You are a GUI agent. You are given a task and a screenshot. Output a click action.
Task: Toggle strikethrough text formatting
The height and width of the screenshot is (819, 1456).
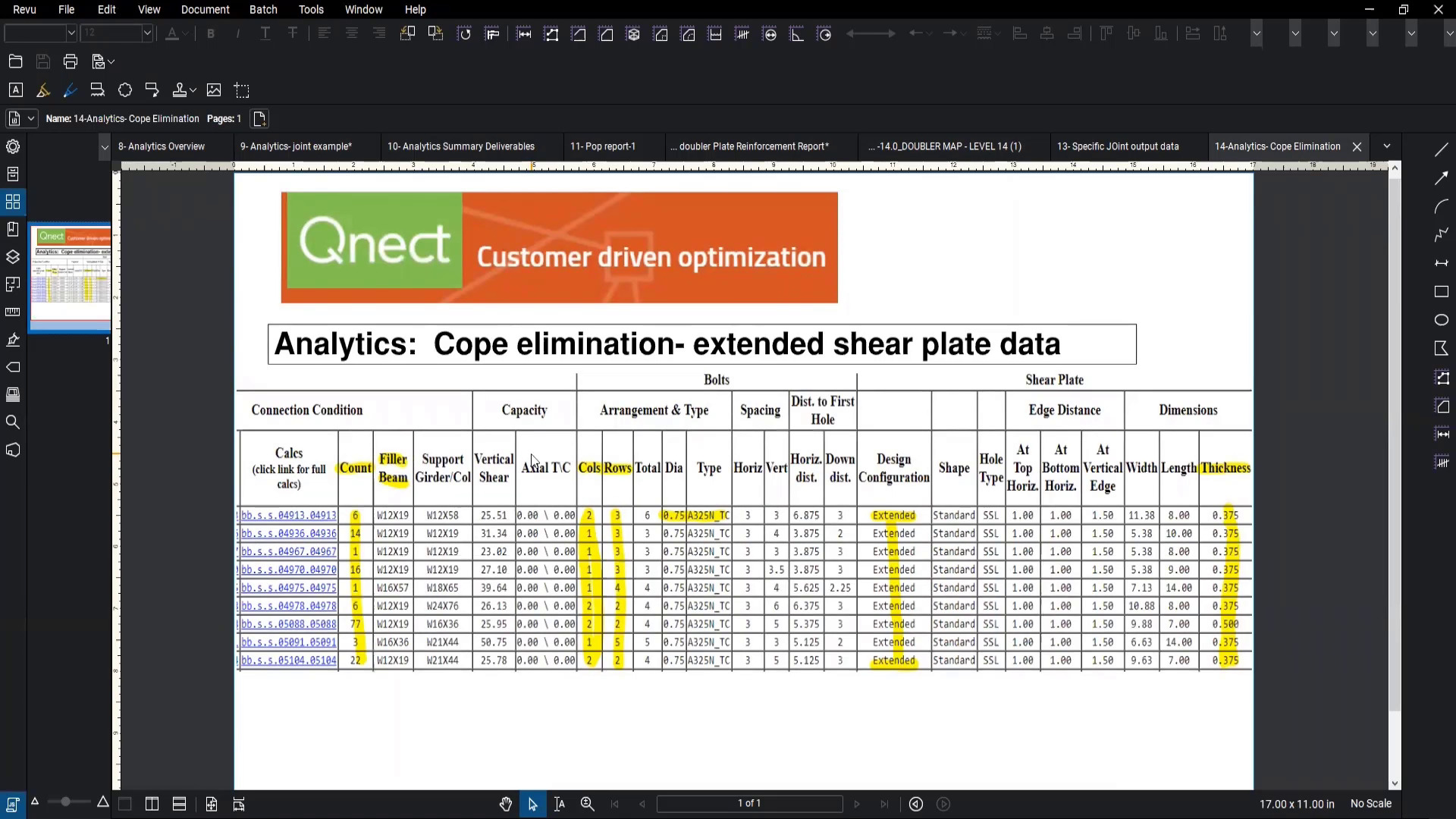pyautogui.click(x=293, y=33)
